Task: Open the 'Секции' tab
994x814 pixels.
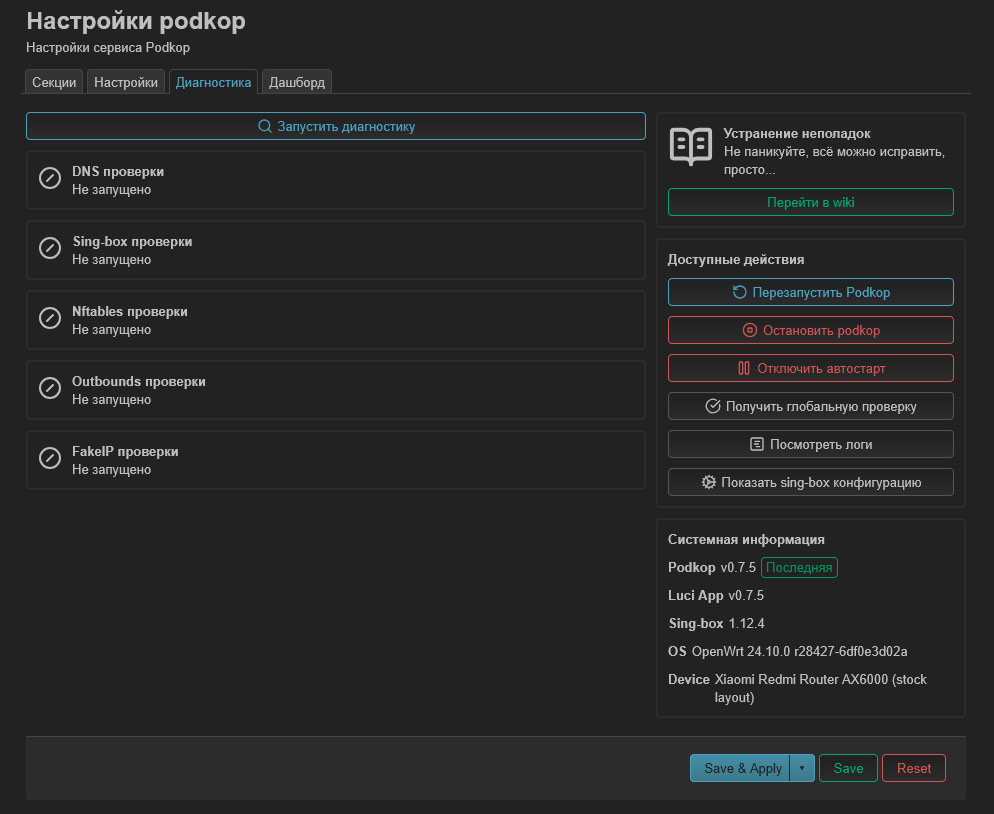Action: 53,81
